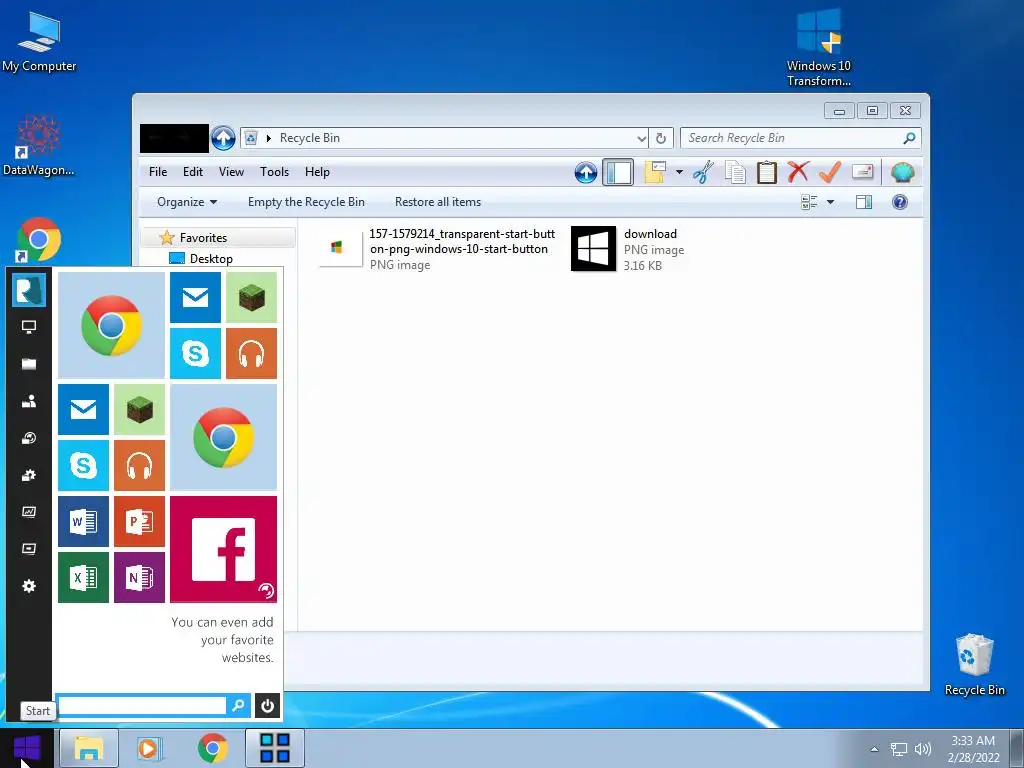Click the yellow folder options icon in toolbar
This screenshot has width=1024, height=768.
[x=655, y=172]
